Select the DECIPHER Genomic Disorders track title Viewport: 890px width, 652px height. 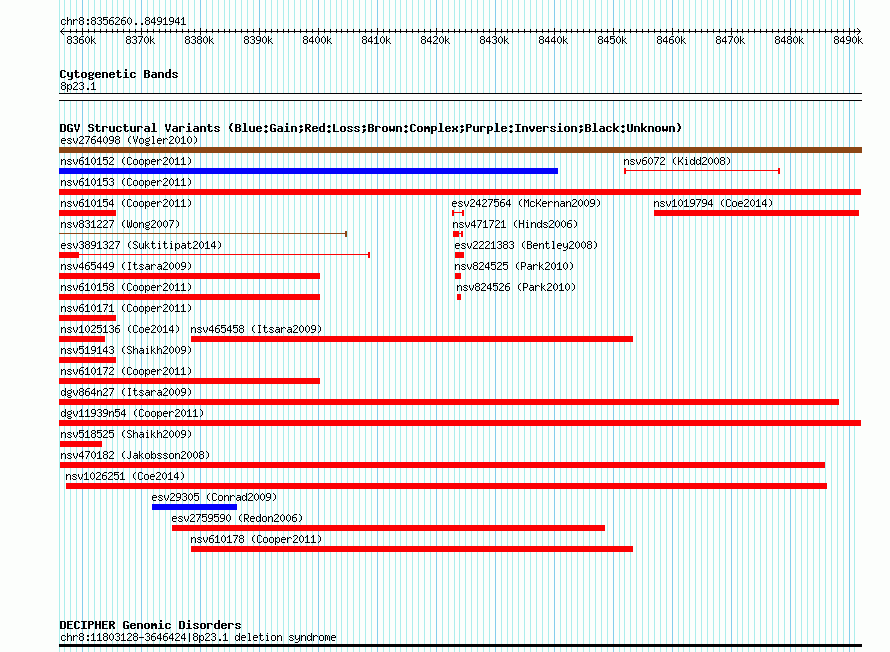tap(150, 625)
